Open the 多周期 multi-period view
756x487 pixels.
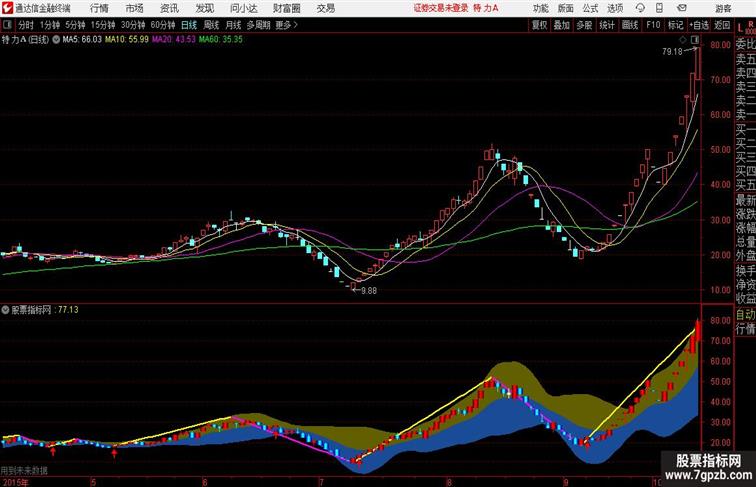pos(258,25)
